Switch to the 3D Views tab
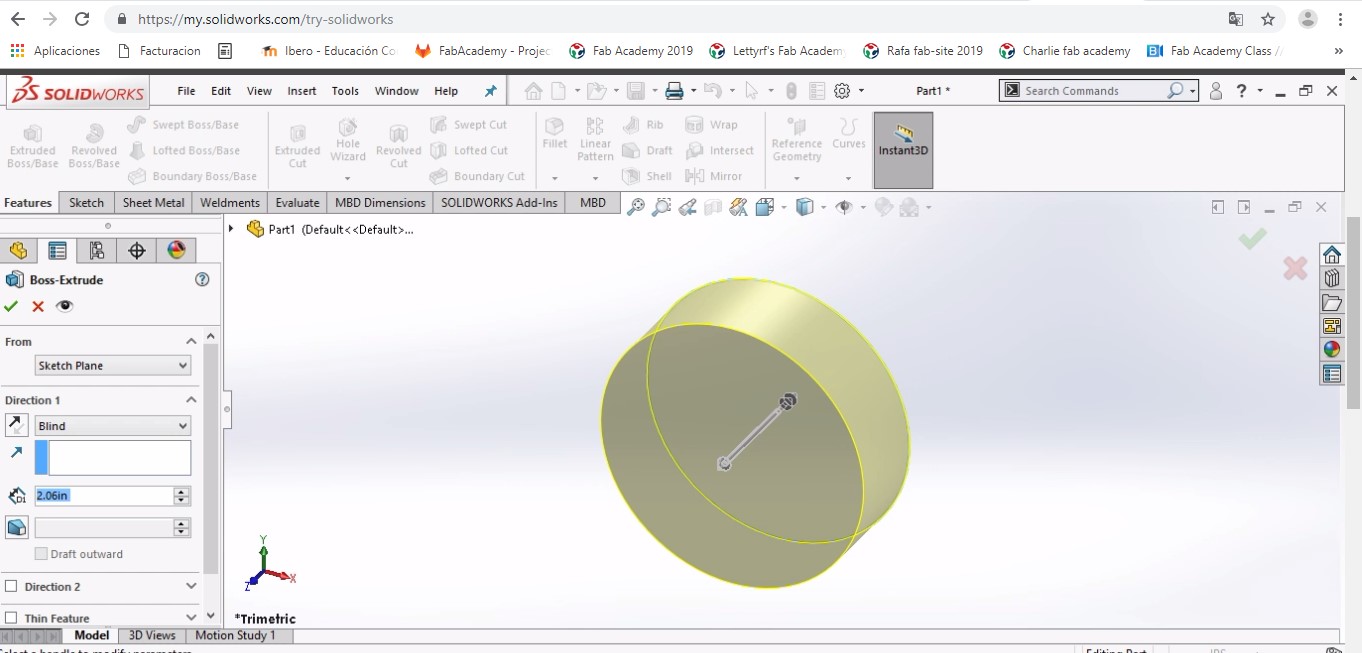 click(x=152, y=635)
